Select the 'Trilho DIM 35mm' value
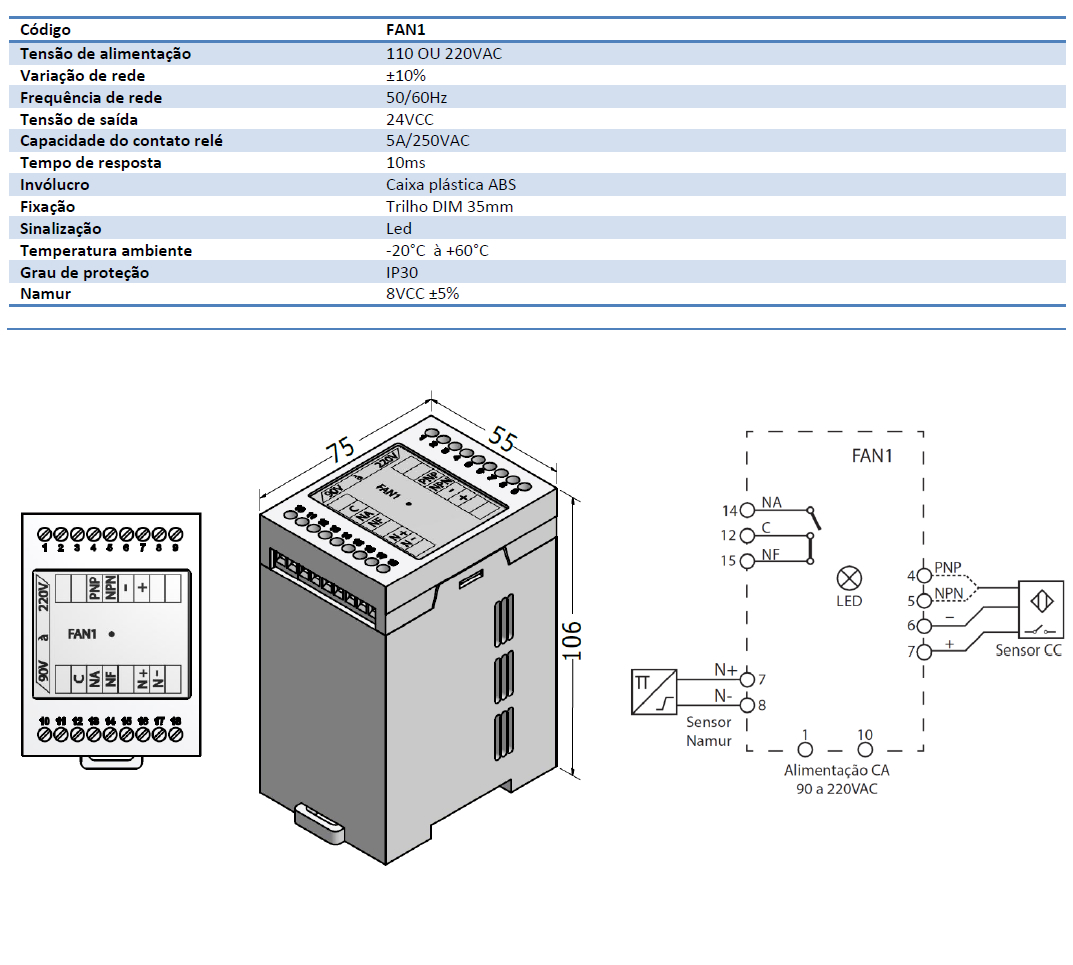The image size is (1073, 965). tap(449, 206)
